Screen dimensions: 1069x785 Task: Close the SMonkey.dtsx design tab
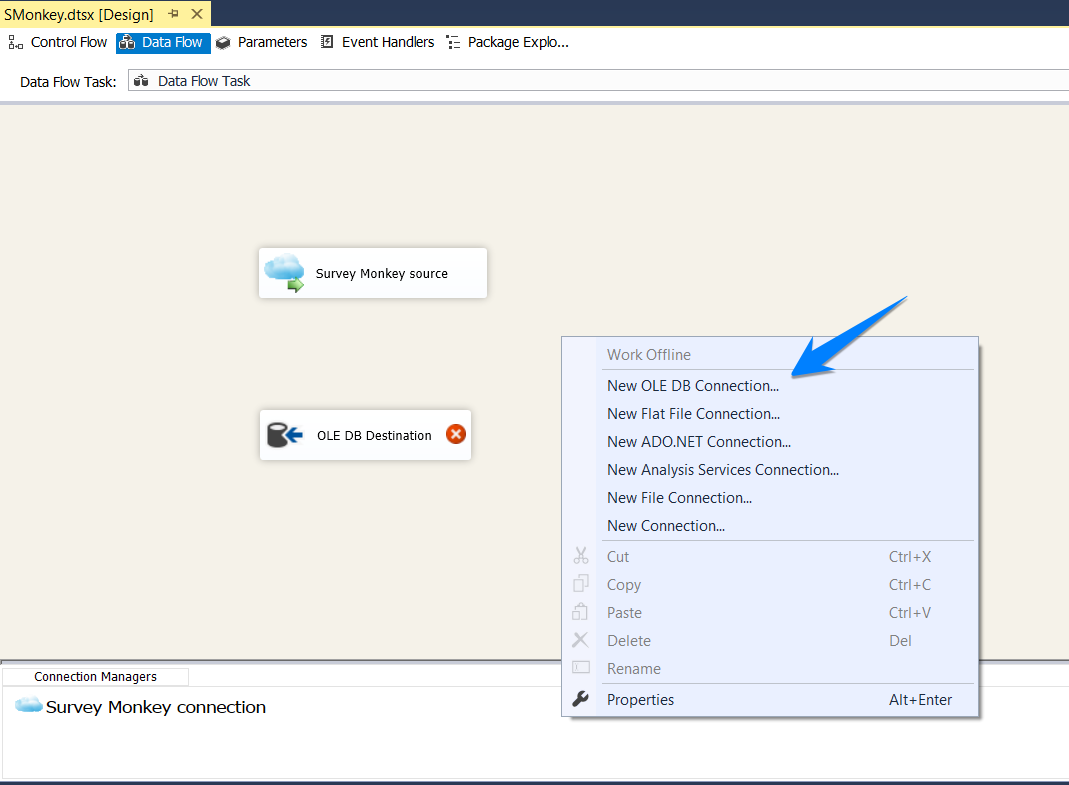point(197,14)
